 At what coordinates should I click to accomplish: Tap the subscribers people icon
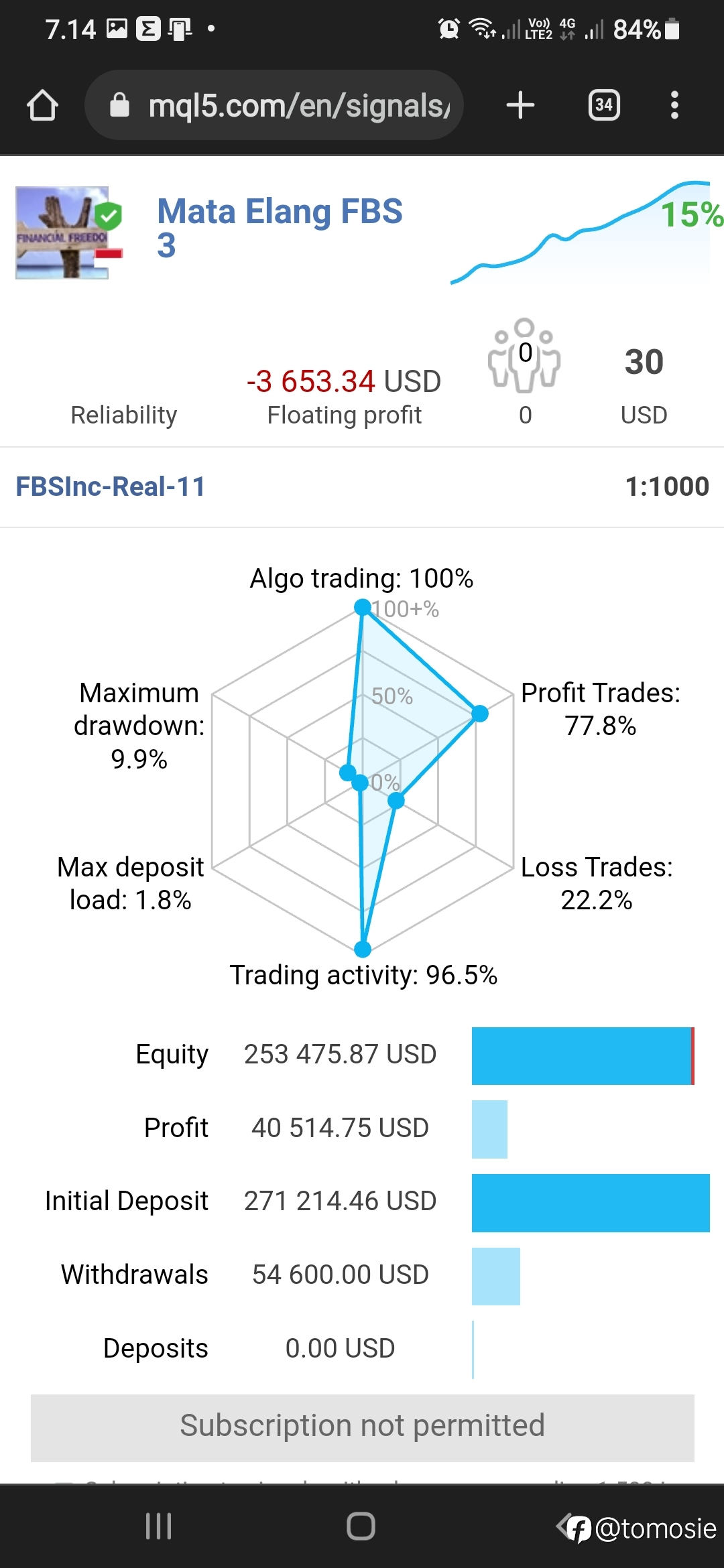tap(525, 354)
